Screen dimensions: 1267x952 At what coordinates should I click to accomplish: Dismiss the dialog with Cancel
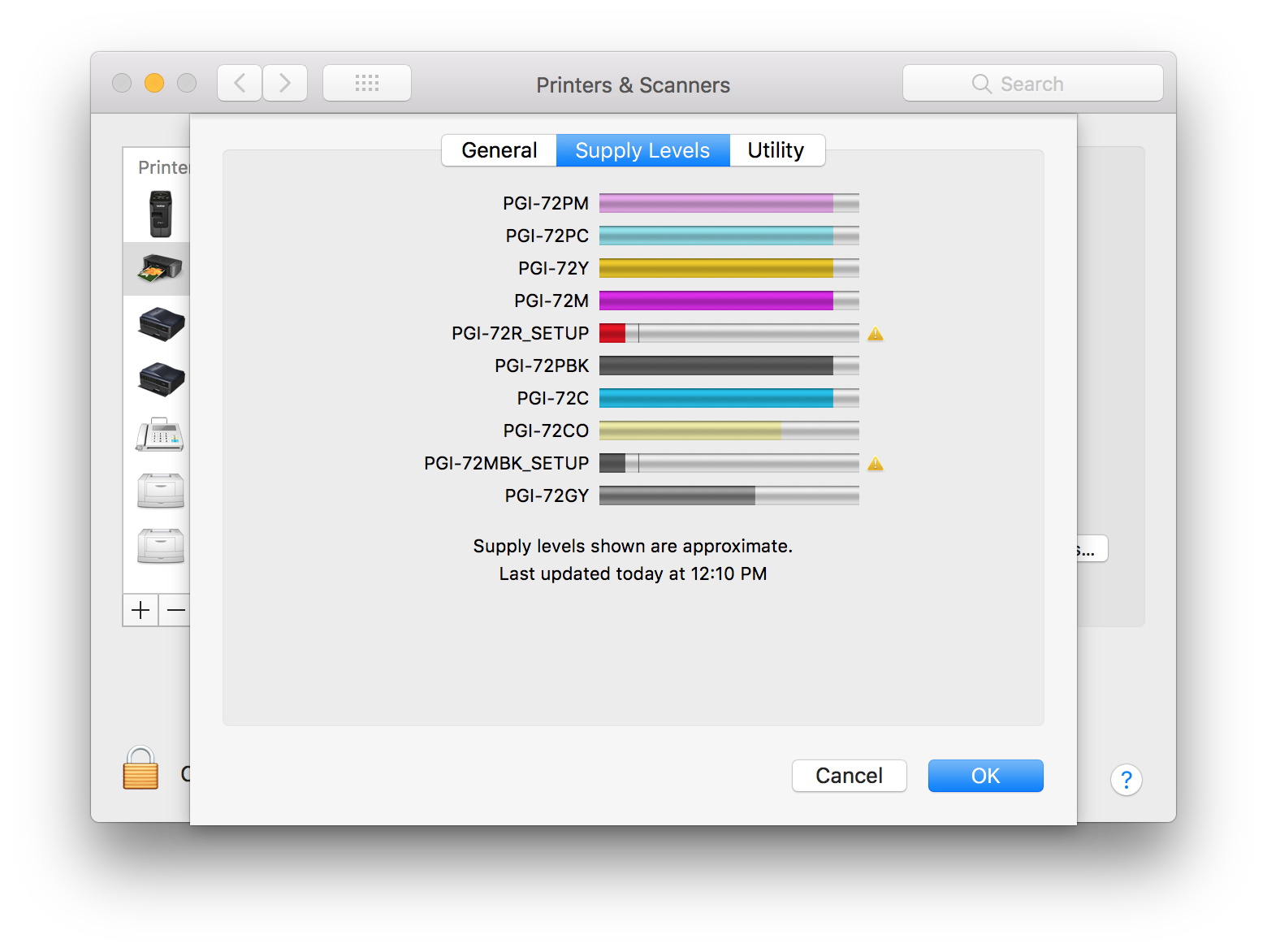pos(849,776)
